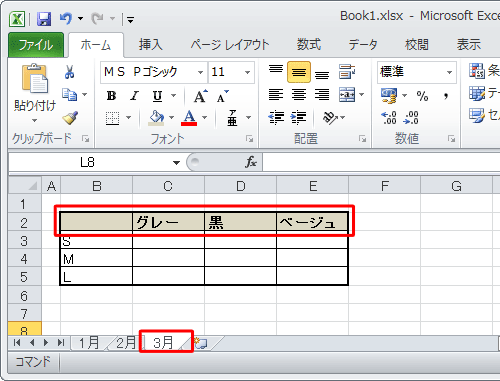The image size is (500, 381).
Task: Switch to the 挿入 ribbon tab
Action: tap(151, 45)
